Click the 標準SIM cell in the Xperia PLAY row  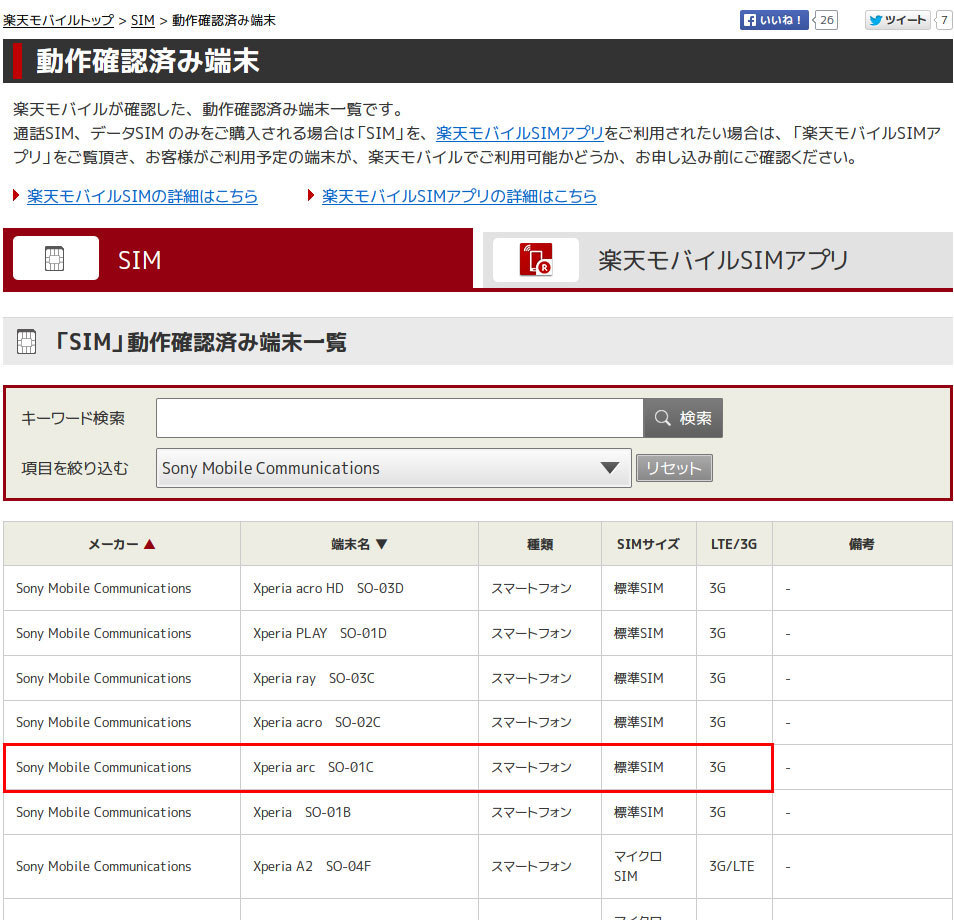pyautogui.click(x=649, y=633)
